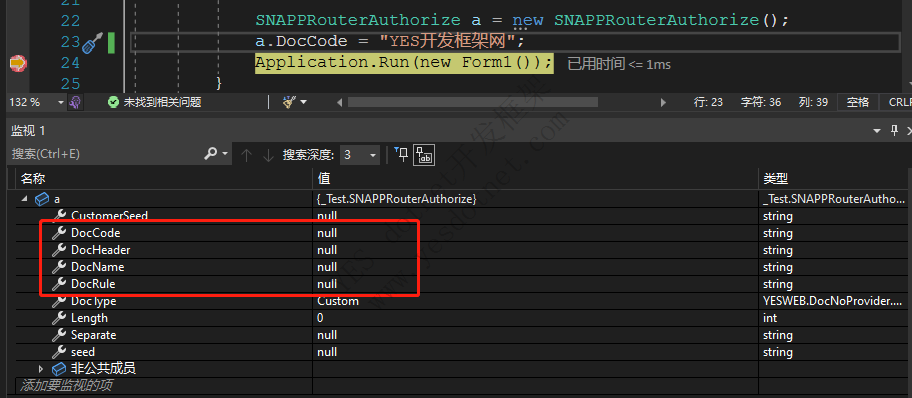Click the wrench icon beside DocName

[59, 267]
